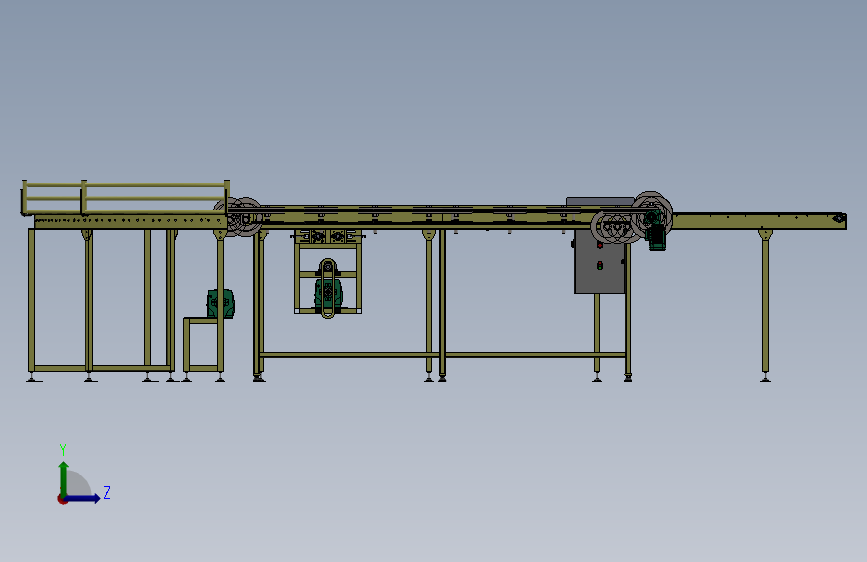Pick the right-hand extension conveyor beam

click(759, 221)
